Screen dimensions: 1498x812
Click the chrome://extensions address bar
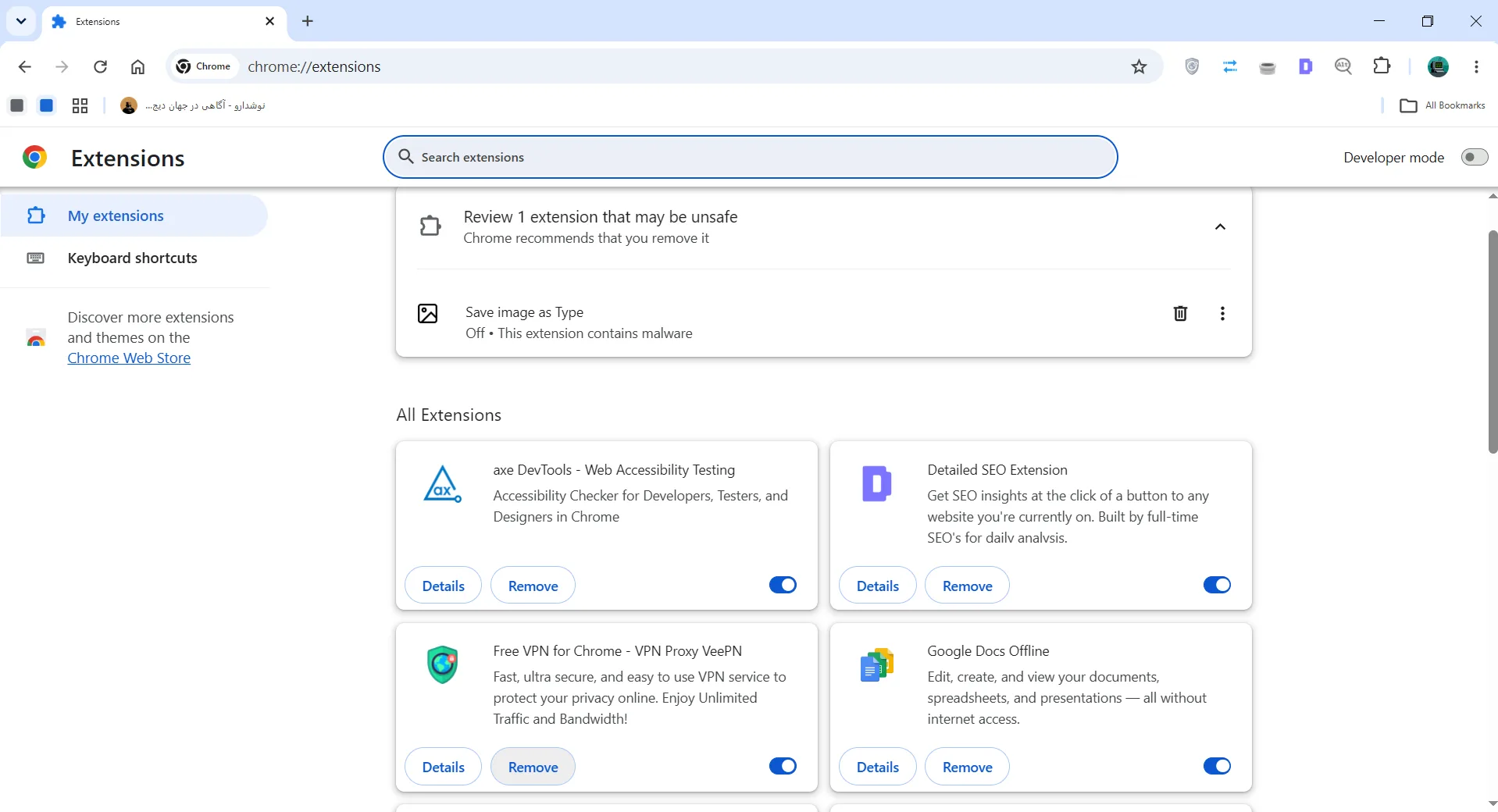664,66
